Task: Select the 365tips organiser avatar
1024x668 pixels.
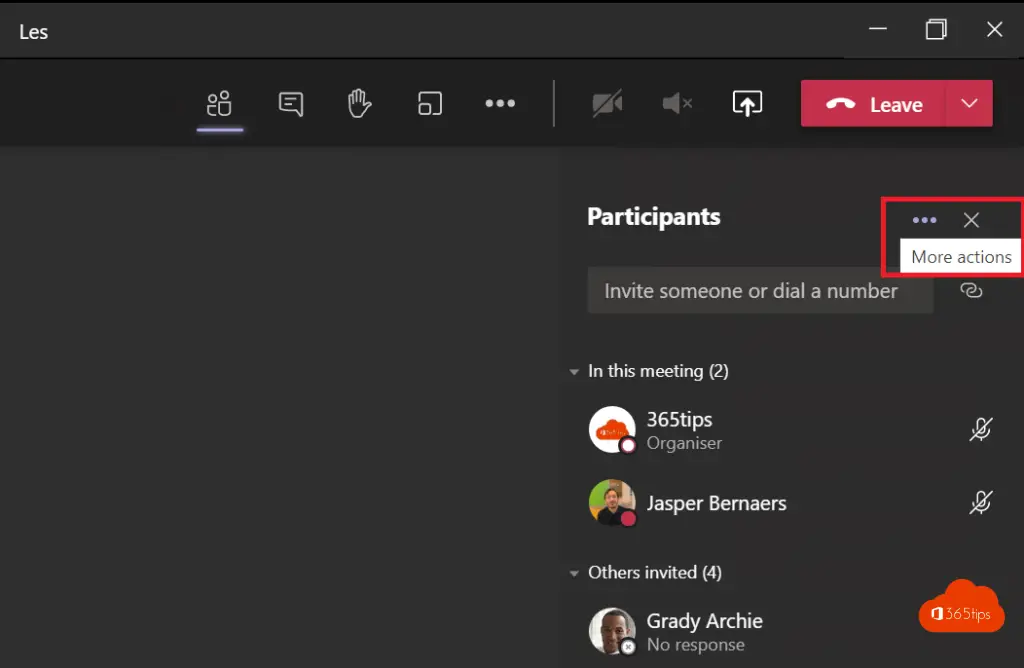Action: pyautogui.click(x=612, y=430)
